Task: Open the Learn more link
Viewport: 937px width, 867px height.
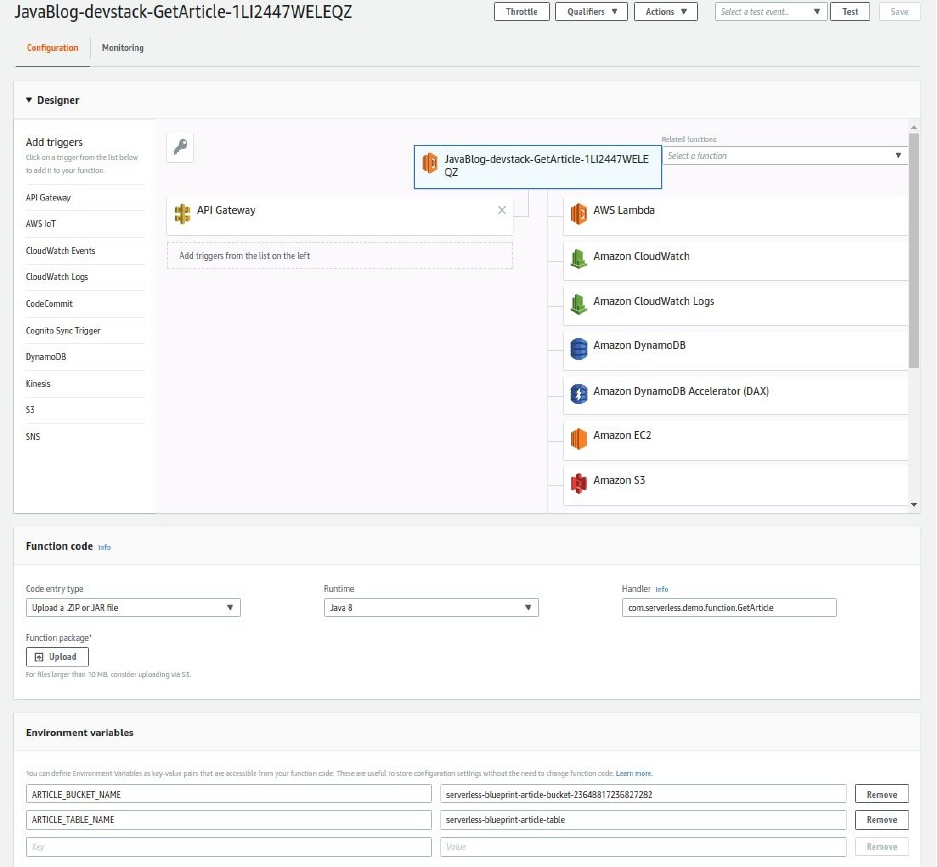Action: click(x=634, y=773)
